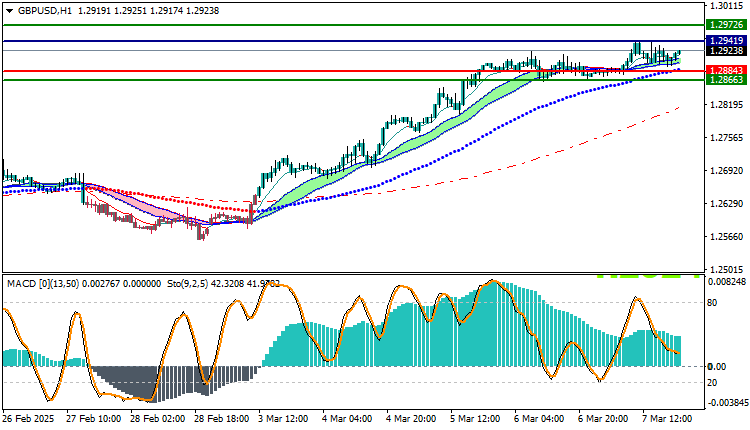
Task: Click the -0.003845 indicator scale value
Action: 727,403
